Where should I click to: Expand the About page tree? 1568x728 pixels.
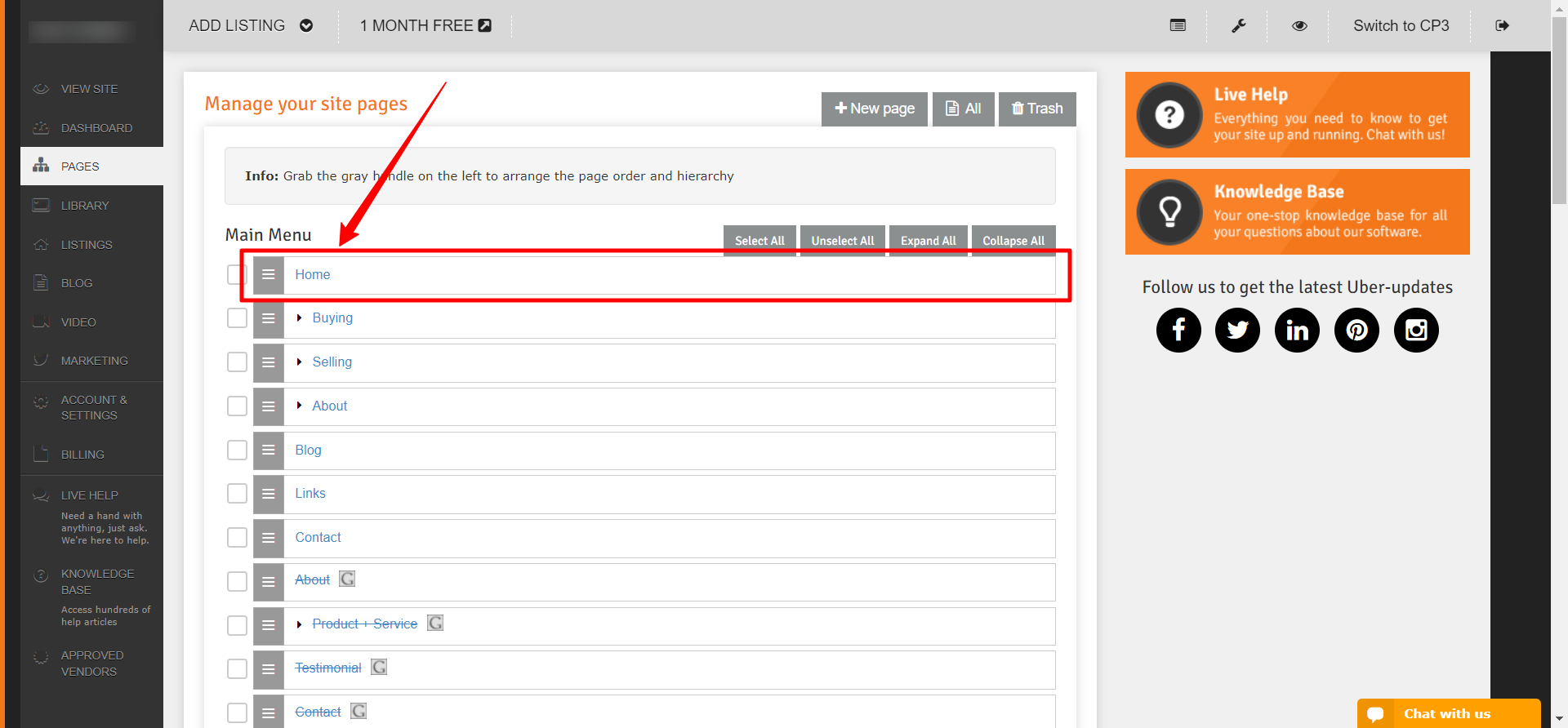coord(299,406)
